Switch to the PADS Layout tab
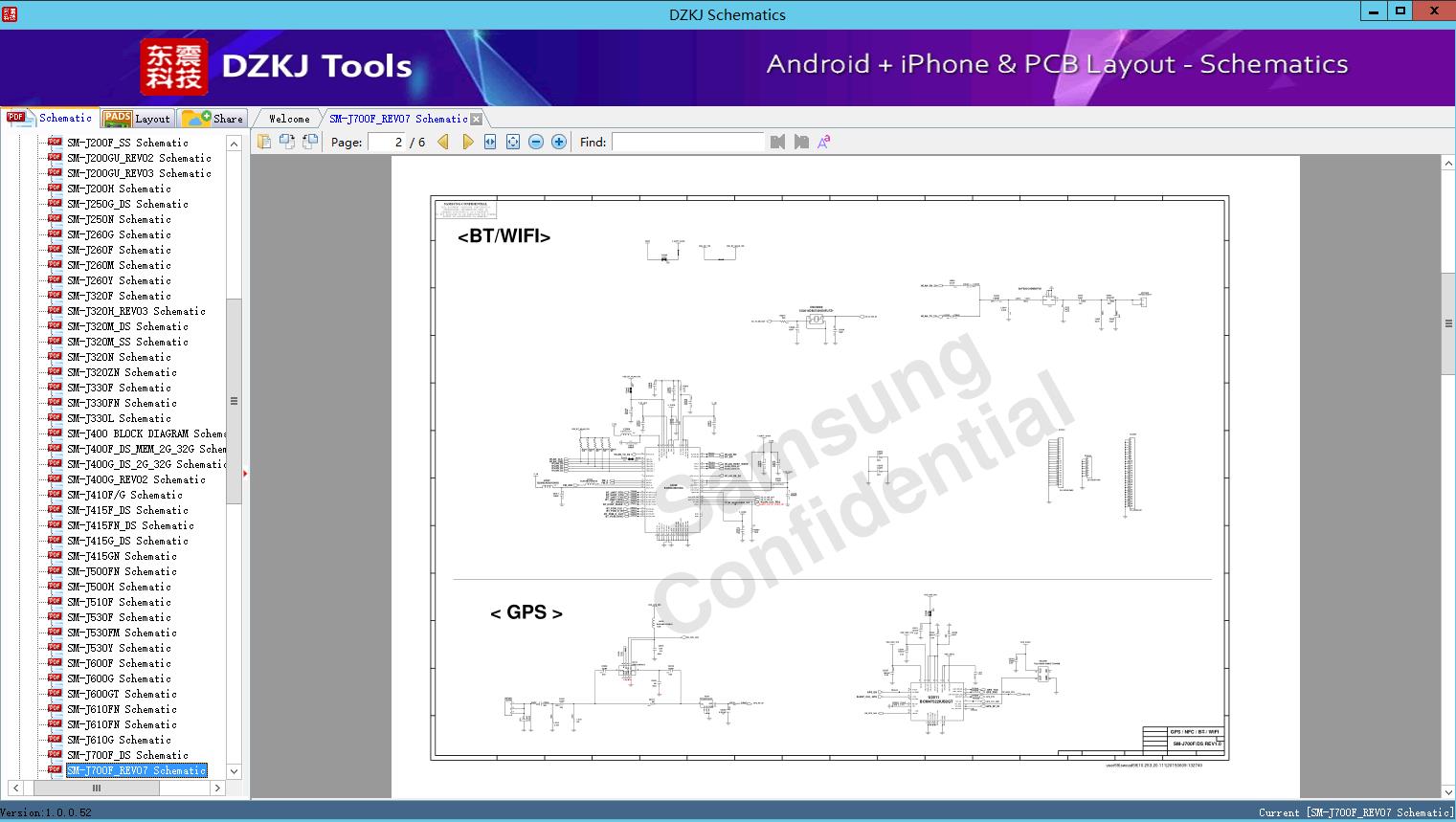Screen dimensions: 1456x822 [x=137, y=119]
